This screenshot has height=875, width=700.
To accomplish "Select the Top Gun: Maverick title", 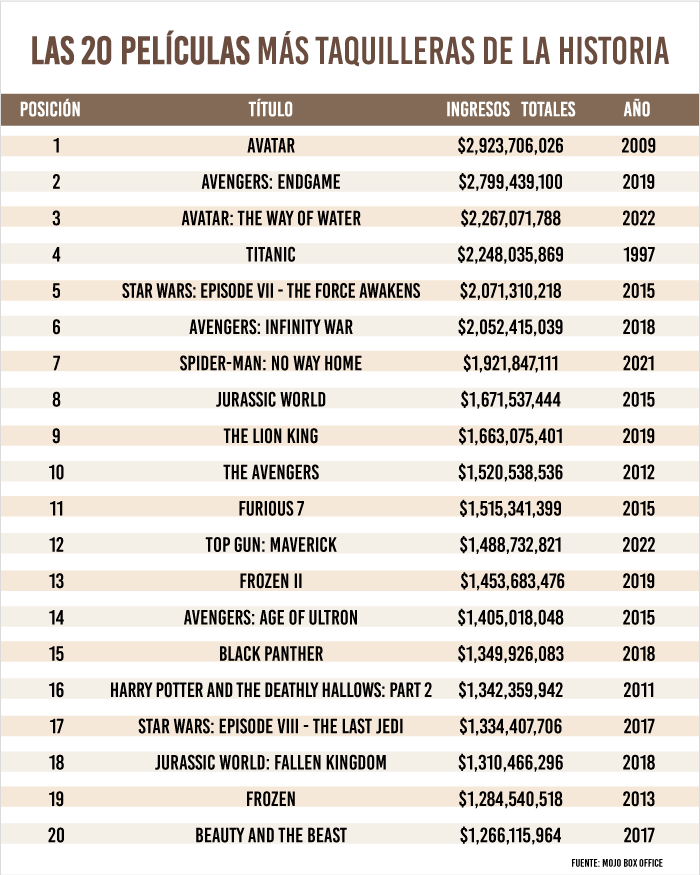I will [x=271, y=545].
